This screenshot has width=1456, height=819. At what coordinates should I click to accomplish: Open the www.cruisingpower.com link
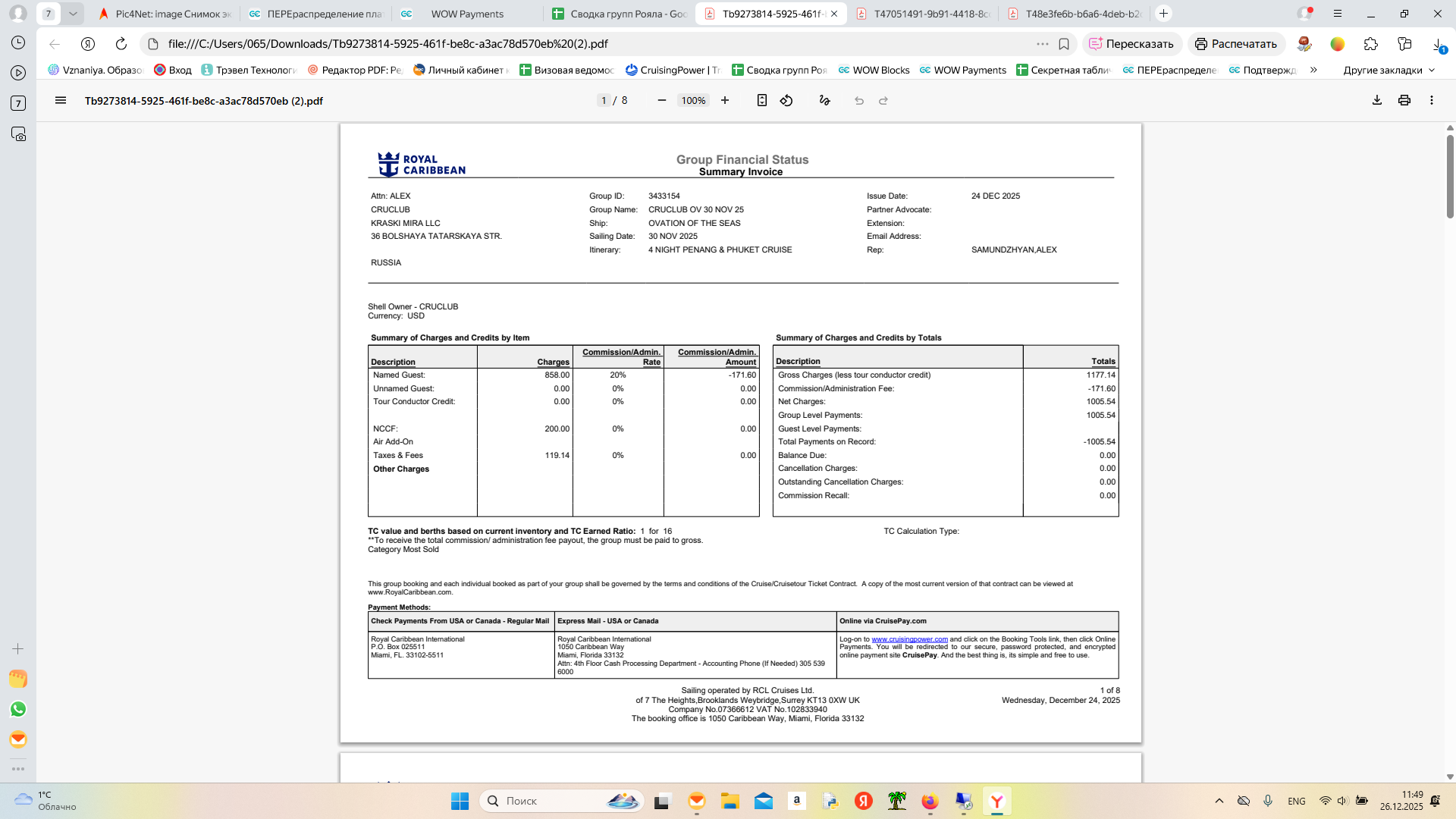[x=909, y=639]
